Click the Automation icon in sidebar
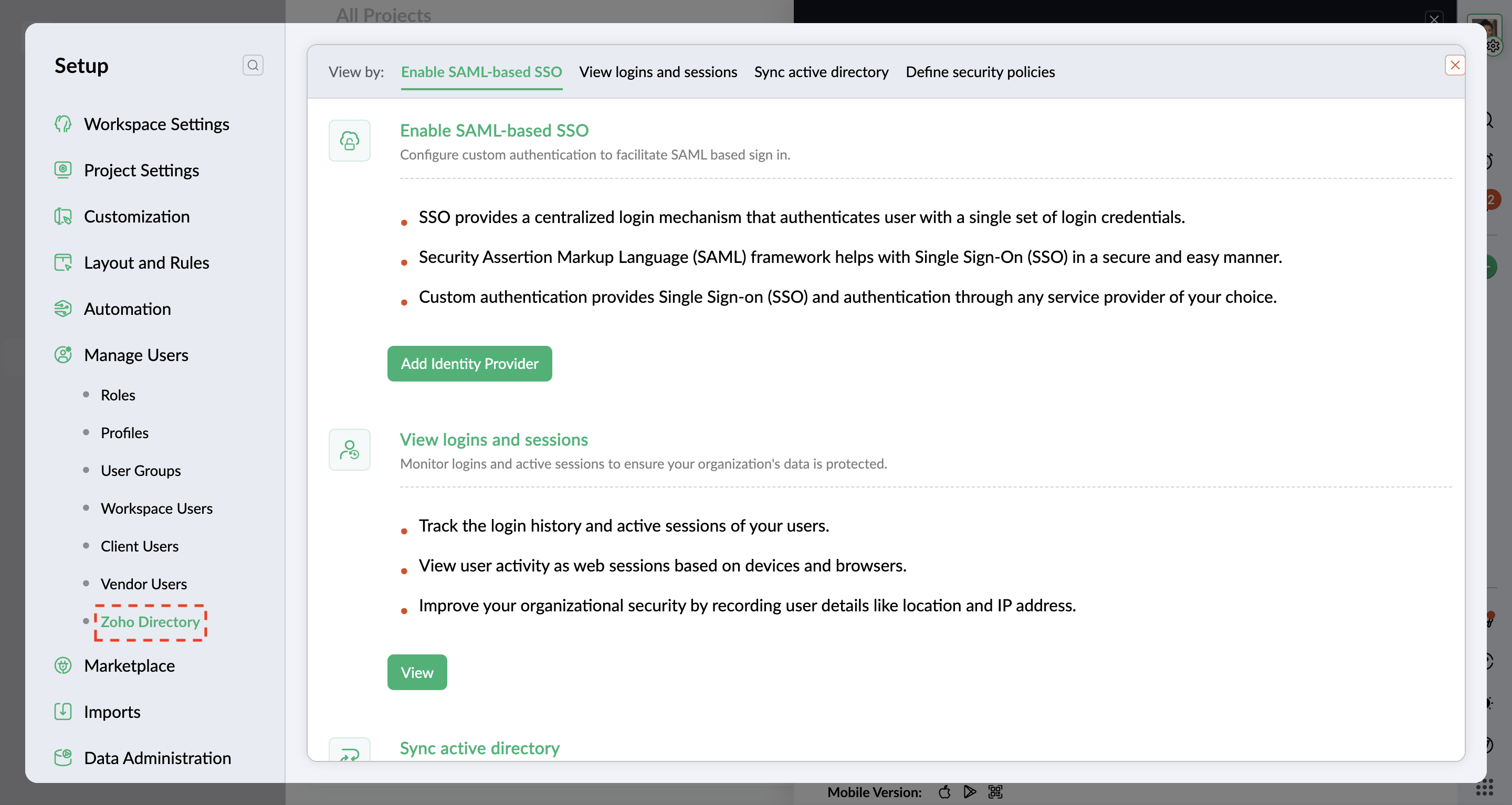This screenshot has height=805, width=1512. point(63,309)
